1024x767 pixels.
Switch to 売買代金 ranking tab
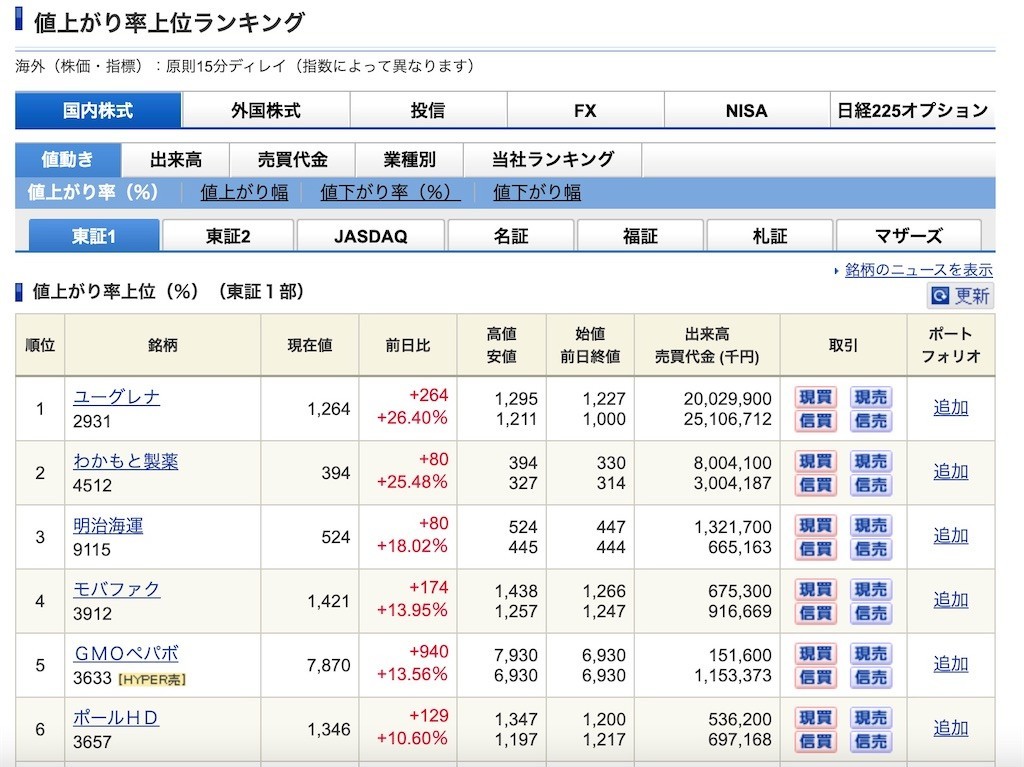click(x=292, y=160)
